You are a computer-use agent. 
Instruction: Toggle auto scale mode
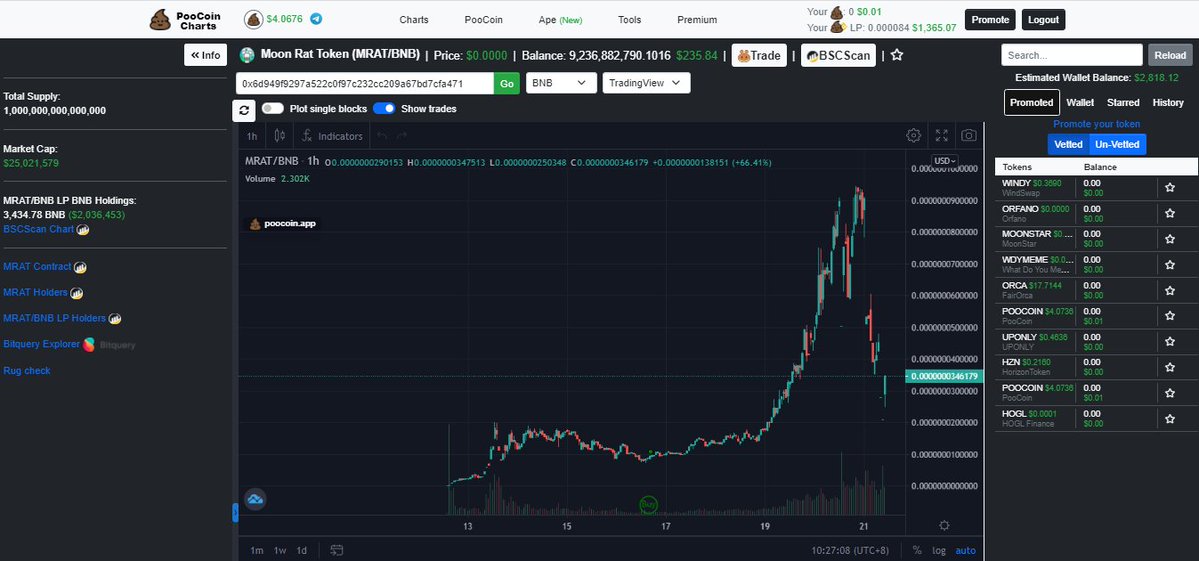pos(965,550)
